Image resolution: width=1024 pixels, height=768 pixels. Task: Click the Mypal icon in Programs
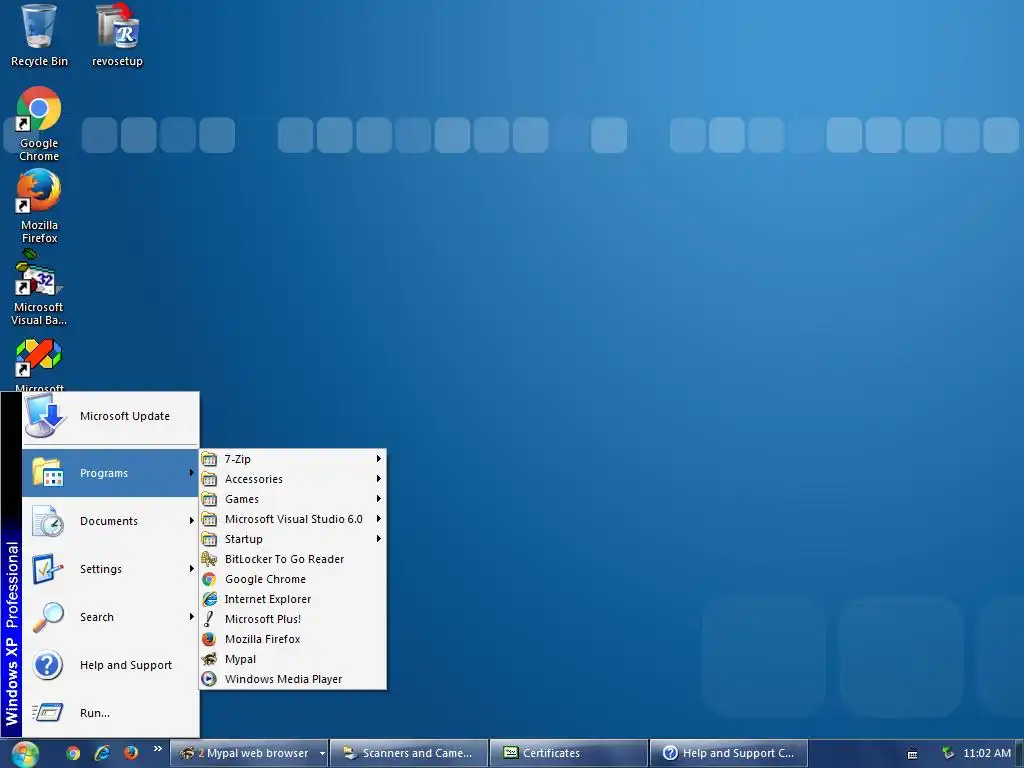click(x=209, y=659)
